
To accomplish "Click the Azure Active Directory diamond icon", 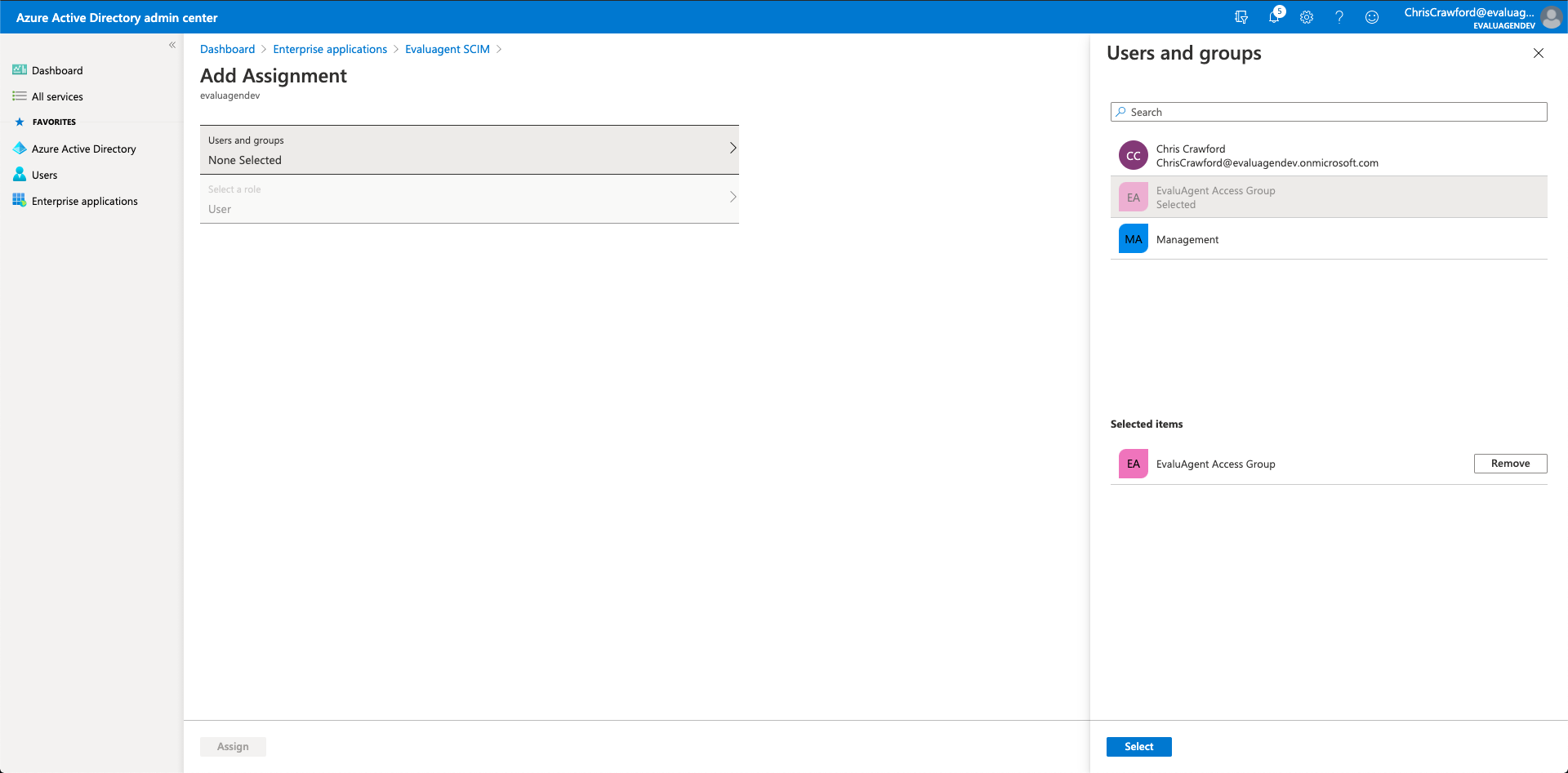I will click(20, 149).
